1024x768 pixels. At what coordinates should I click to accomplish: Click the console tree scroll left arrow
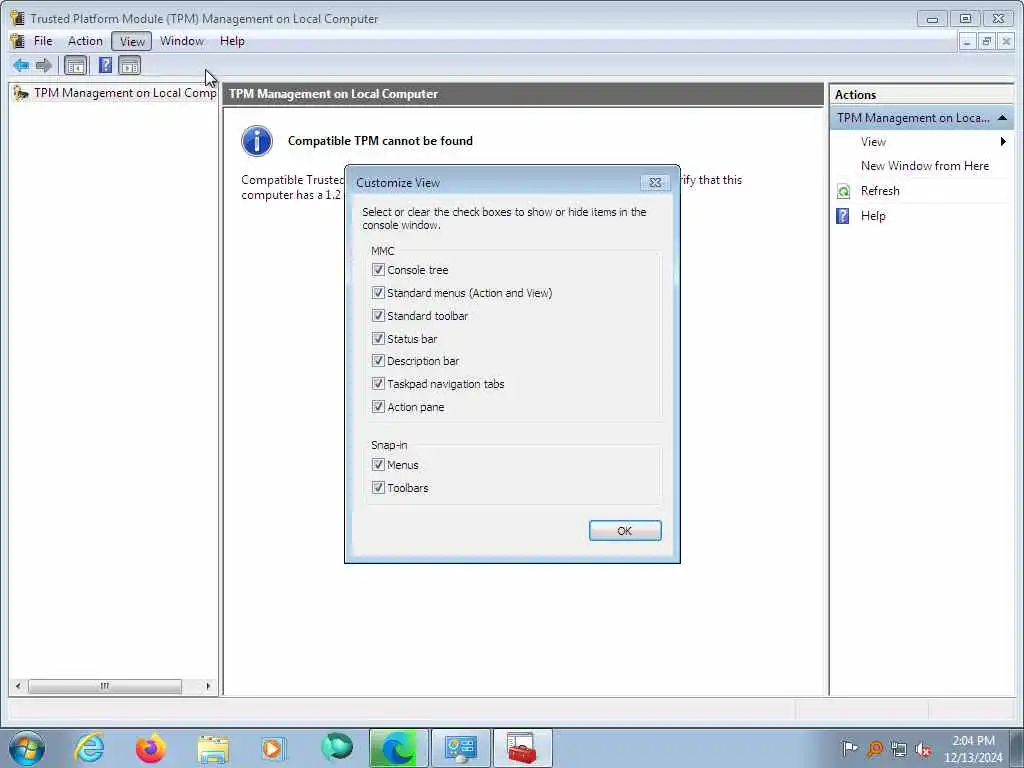coord(18,686)
